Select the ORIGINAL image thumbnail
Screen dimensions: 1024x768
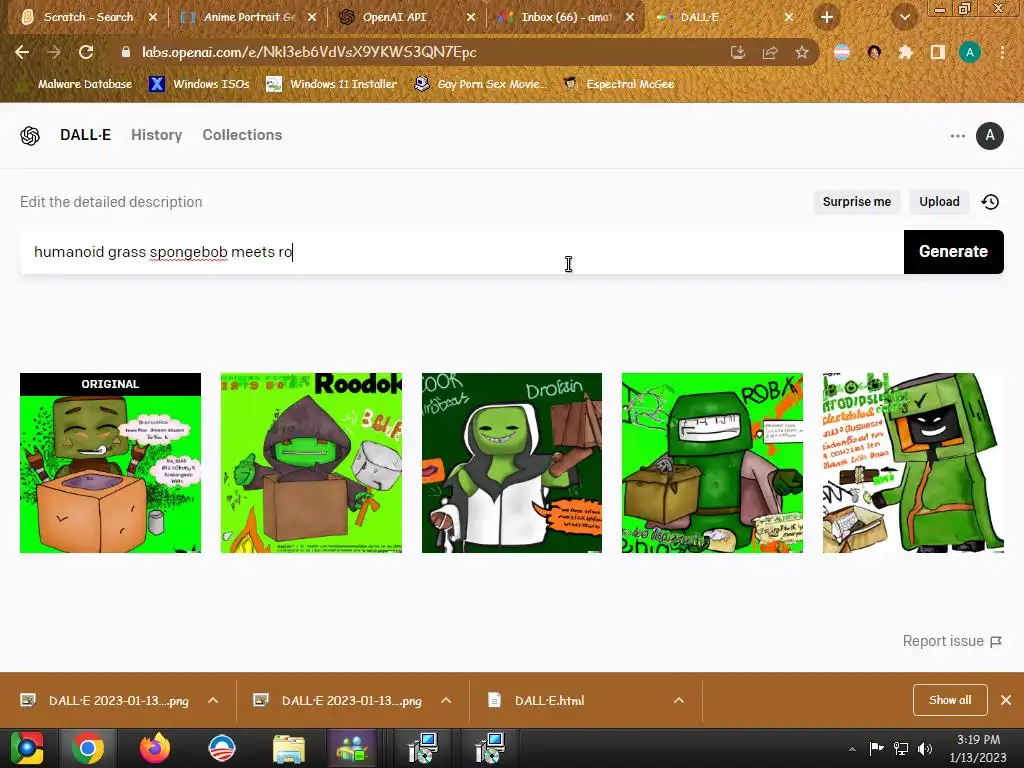[110, 463]
